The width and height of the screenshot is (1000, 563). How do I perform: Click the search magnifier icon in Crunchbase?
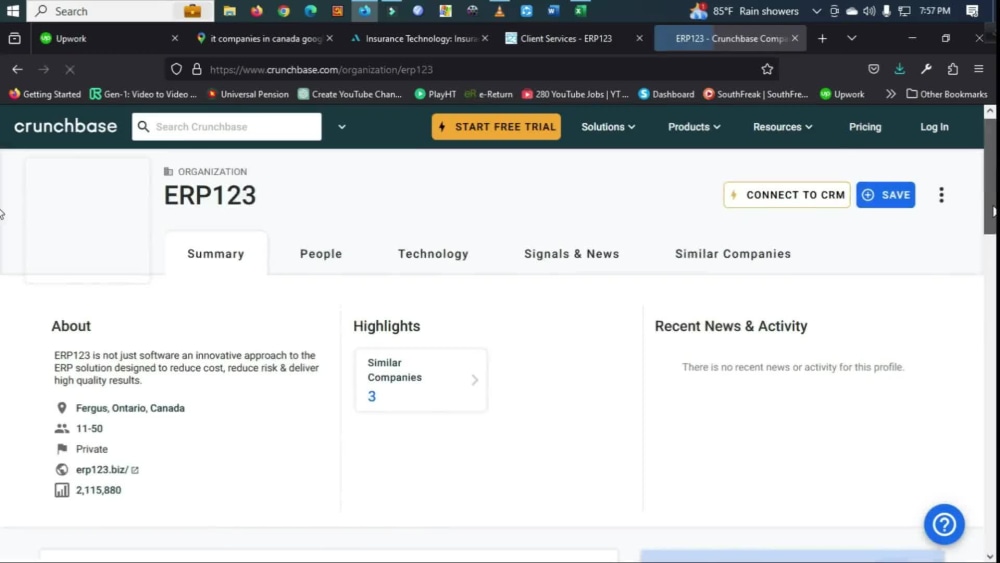143,127
